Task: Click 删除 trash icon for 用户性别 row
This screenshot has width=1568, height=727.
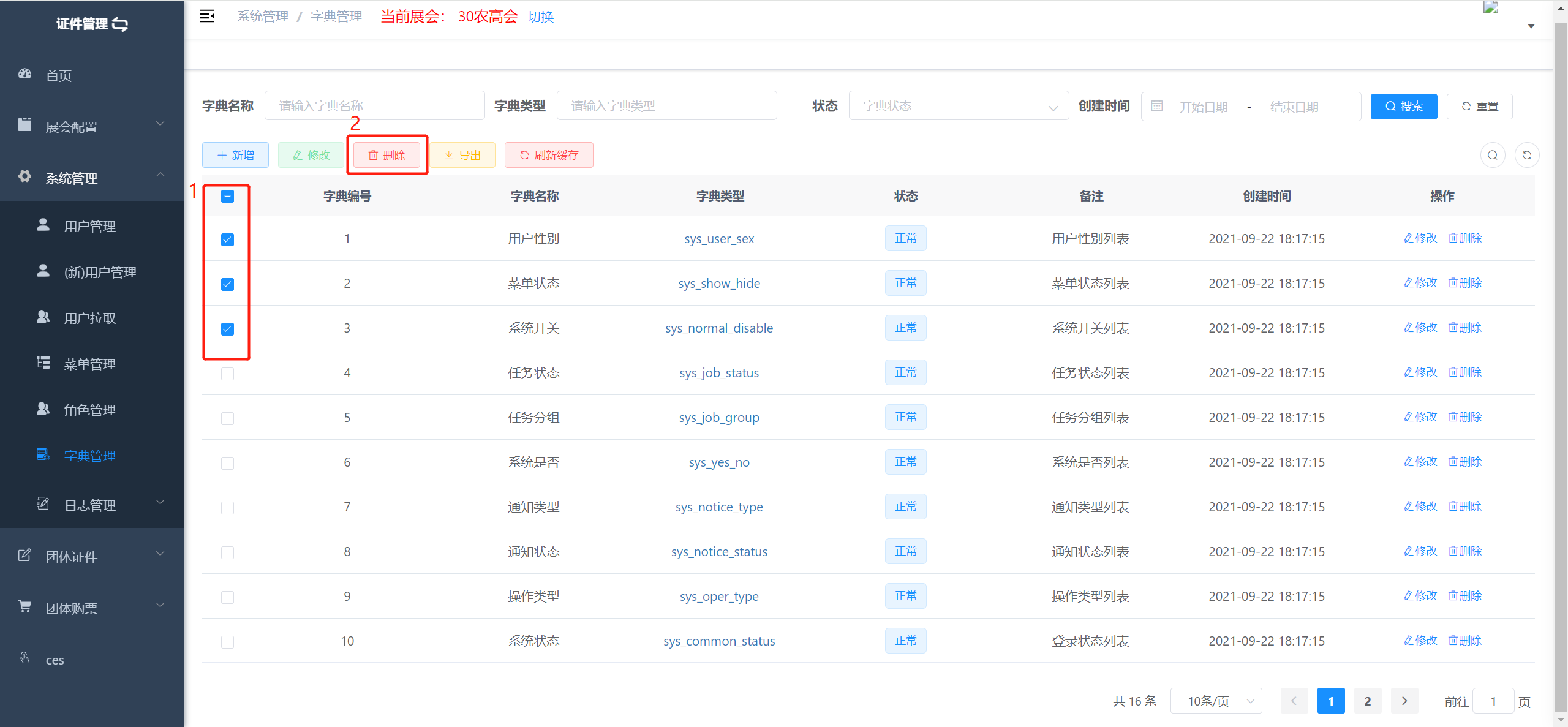Action: coord(1452,238)
